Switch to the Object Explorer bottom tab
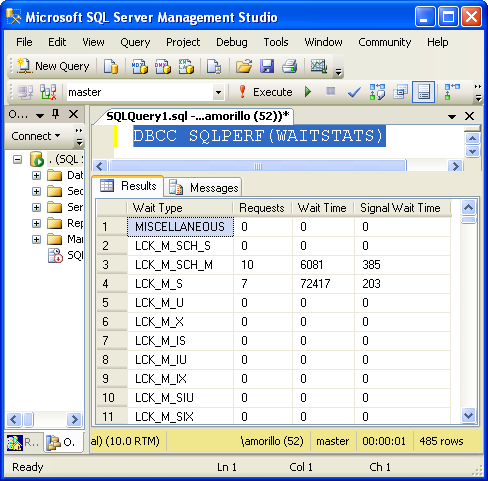This screenshot has height=481, width=488. click(63, 442)
